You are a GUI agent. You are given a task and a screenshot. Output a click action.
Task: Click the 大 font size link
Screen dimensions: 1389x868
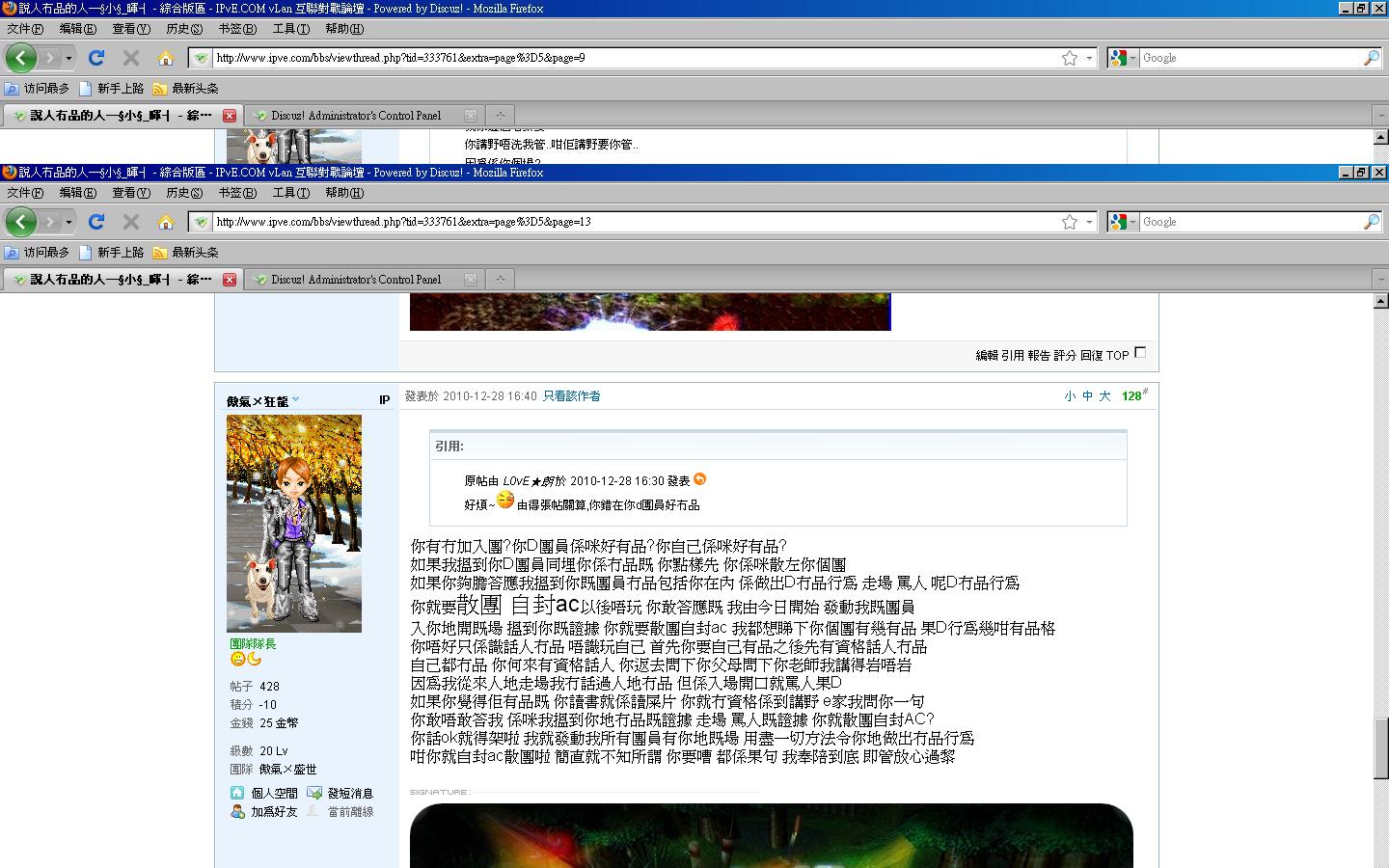coord(1104,396)
